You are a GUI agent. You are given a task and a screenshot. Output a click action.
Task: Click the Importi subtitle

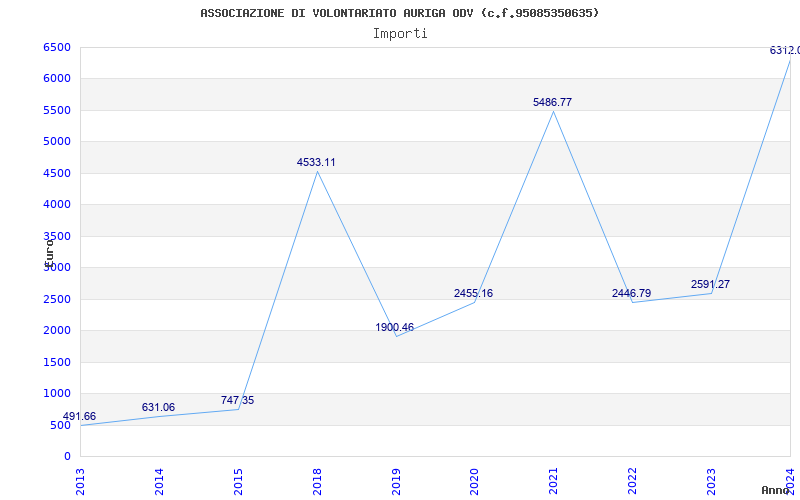click(400, 34)
